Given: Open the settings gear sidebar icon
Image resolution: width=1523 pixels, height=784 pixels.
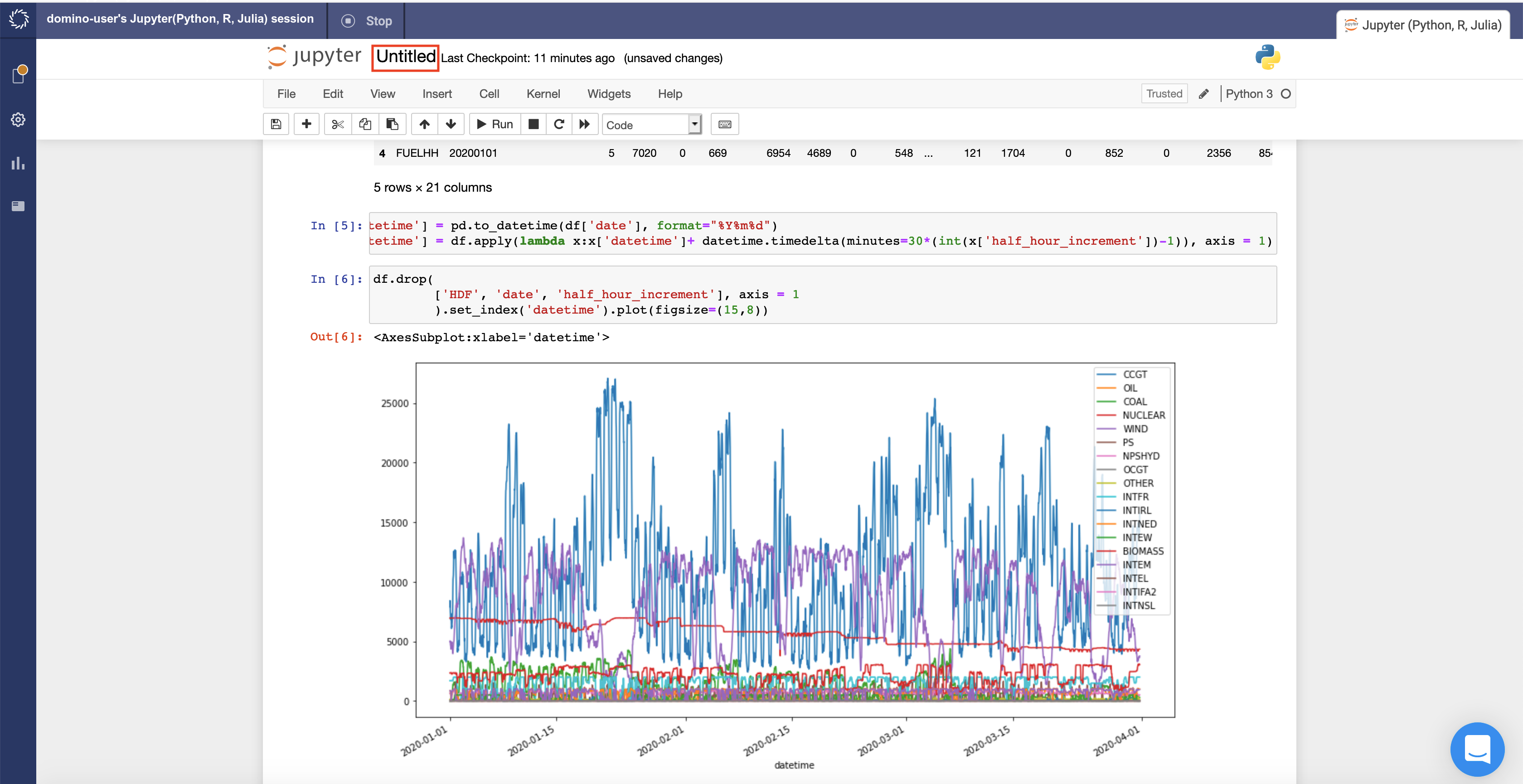Looking at the screenshot, I should click(x=18, y=120).
